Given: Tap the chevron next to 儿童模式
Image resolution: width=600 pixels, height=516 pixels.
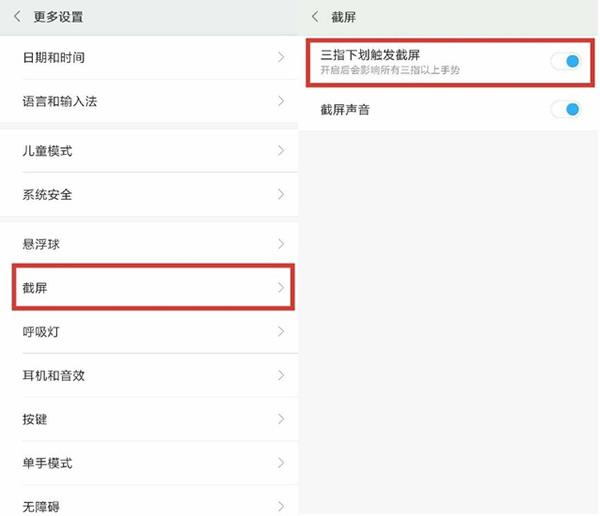Looking at the screenshot, I should (x=281, y=151).
